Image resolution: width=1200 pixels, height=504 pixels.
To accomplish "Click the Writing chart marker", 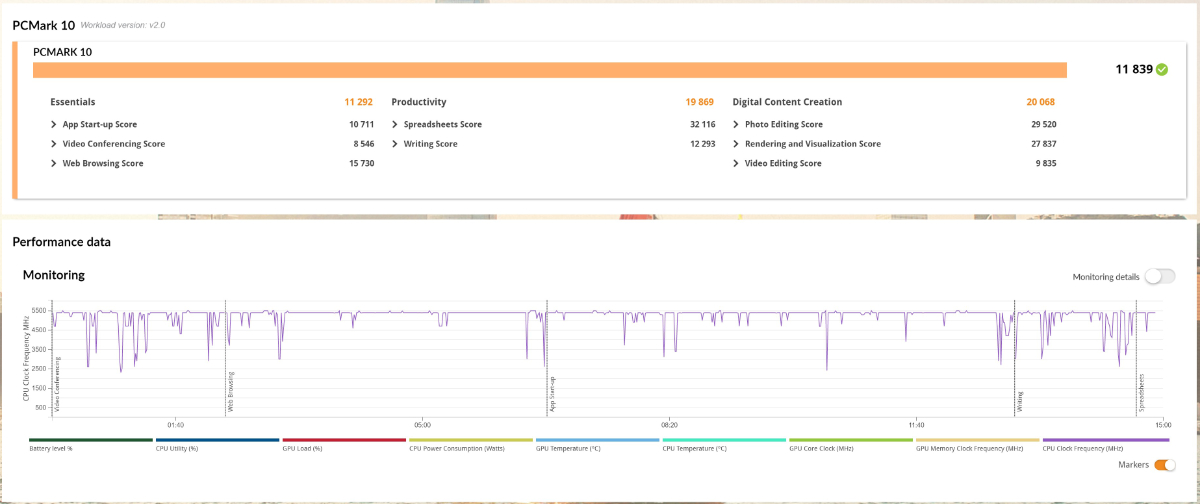I will tap(1019, 402).
